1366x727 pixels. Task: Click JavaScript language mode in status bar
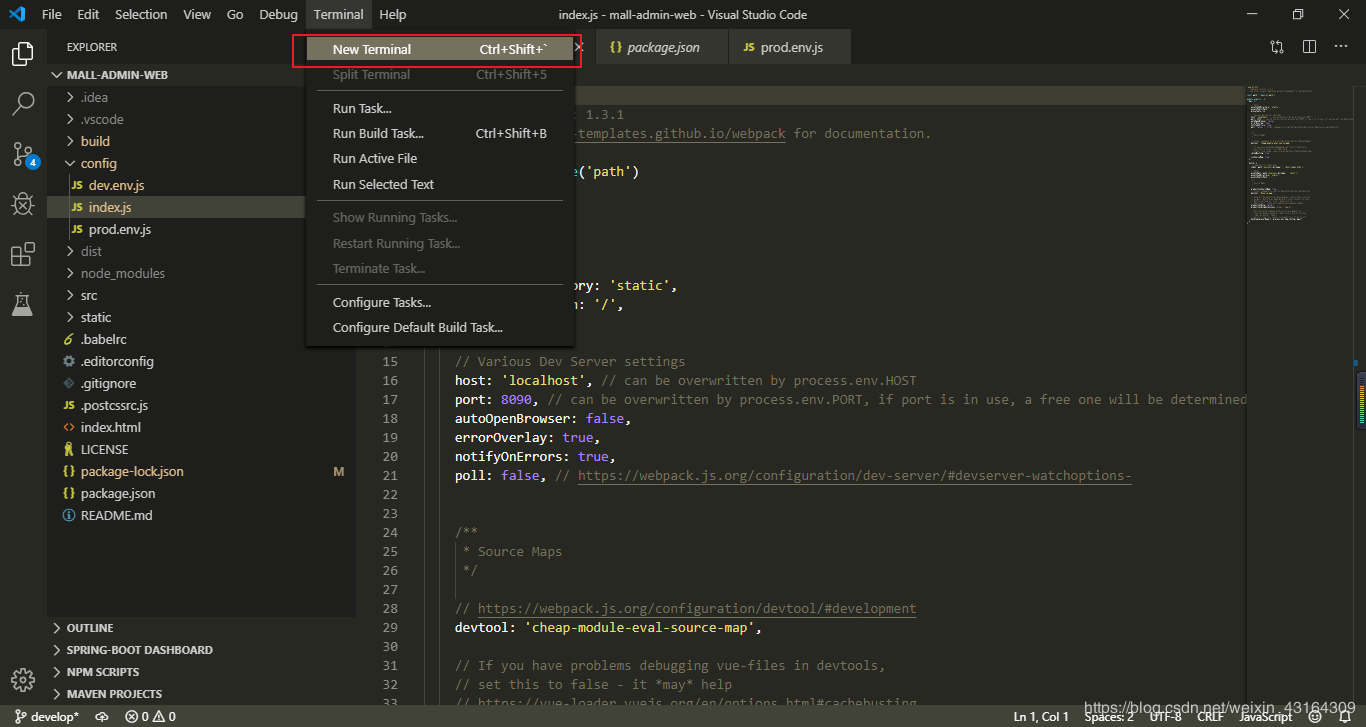(1265, 716)
